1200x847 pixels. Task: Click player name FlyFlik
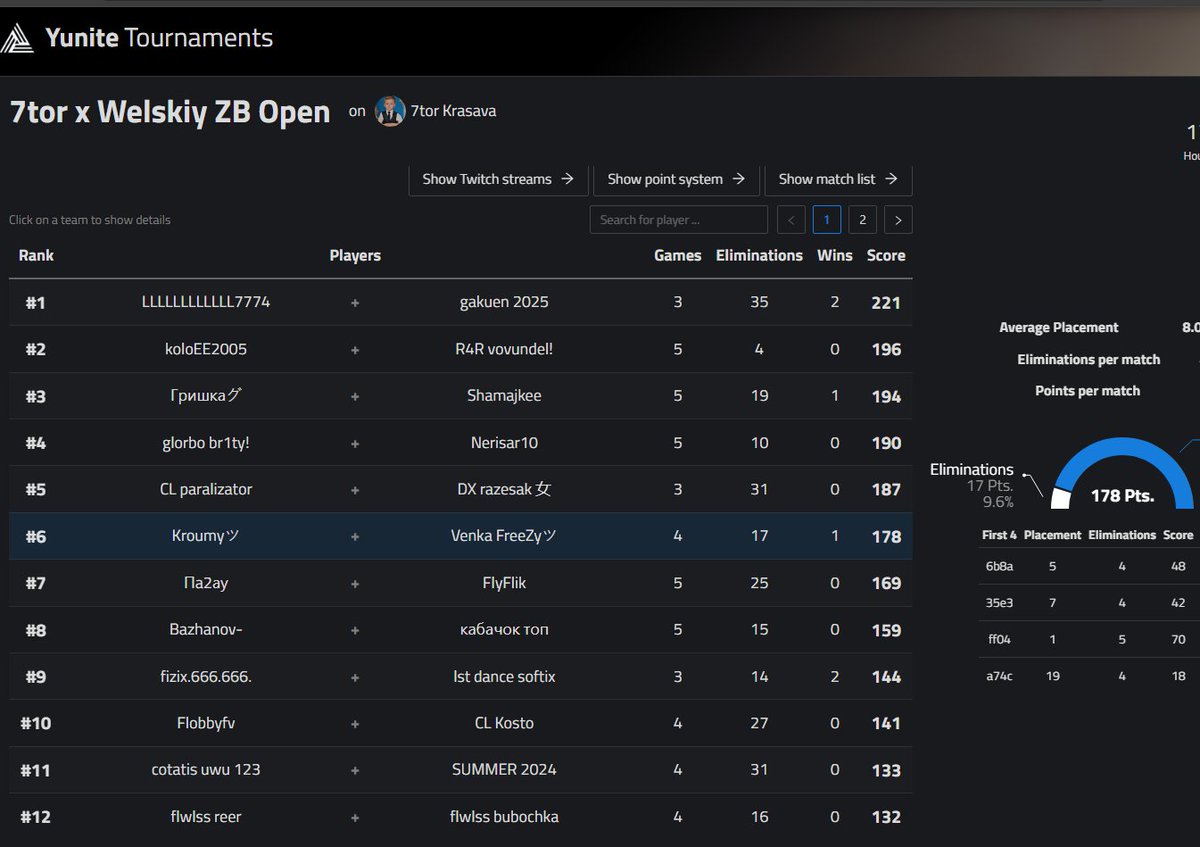point(504,583)
